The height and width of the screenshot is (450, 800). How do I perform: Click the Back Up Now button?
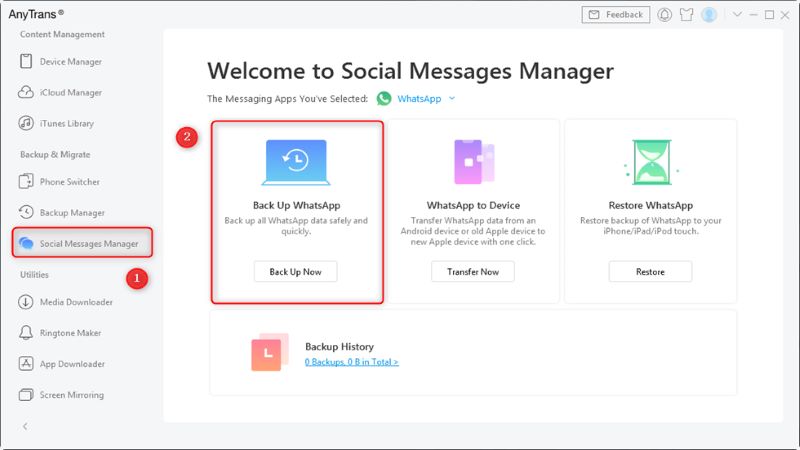click(295, 271)
